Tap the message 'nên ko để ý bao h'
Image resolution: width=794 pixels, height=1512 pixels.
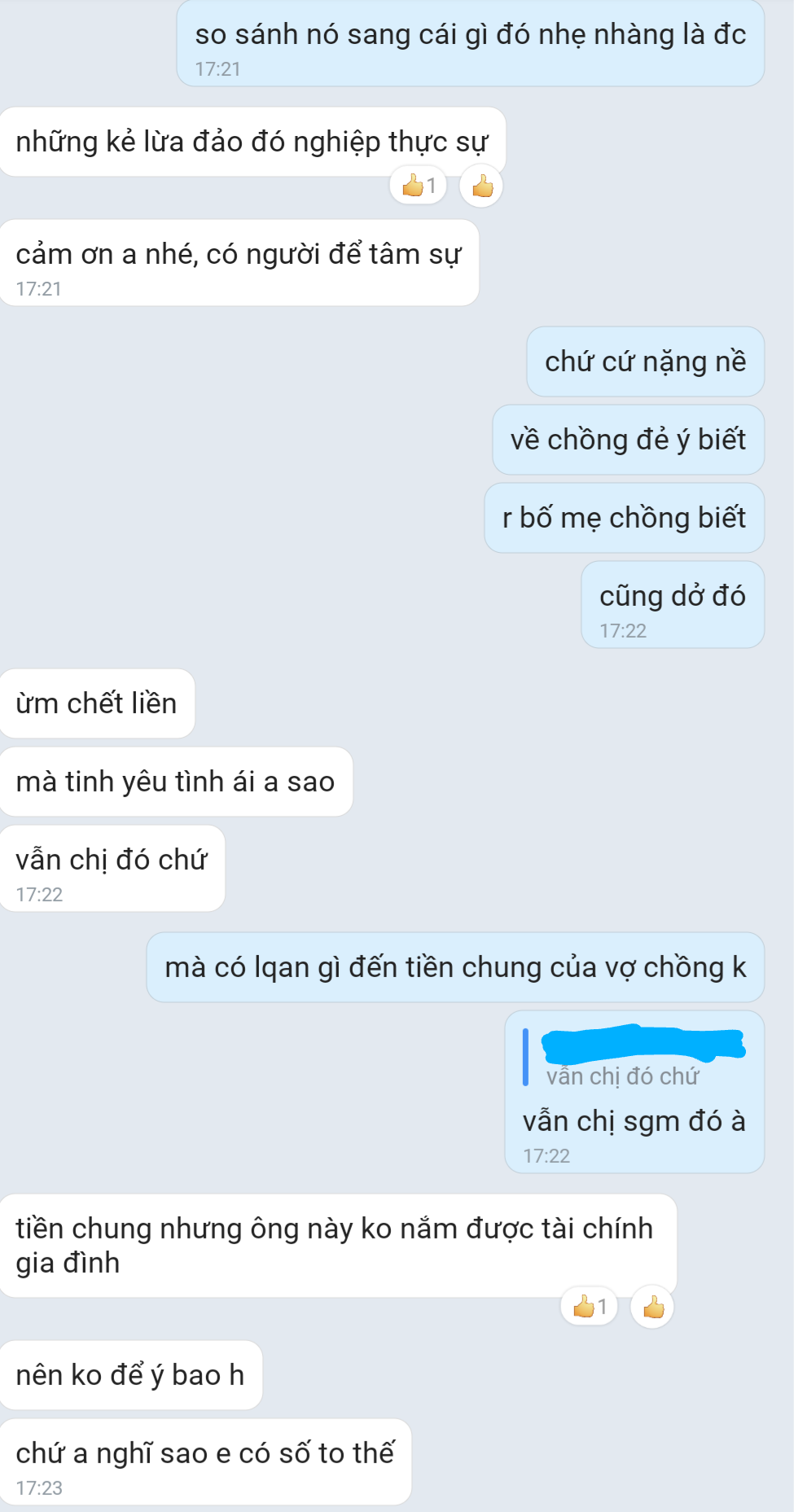click(131, 1375)
